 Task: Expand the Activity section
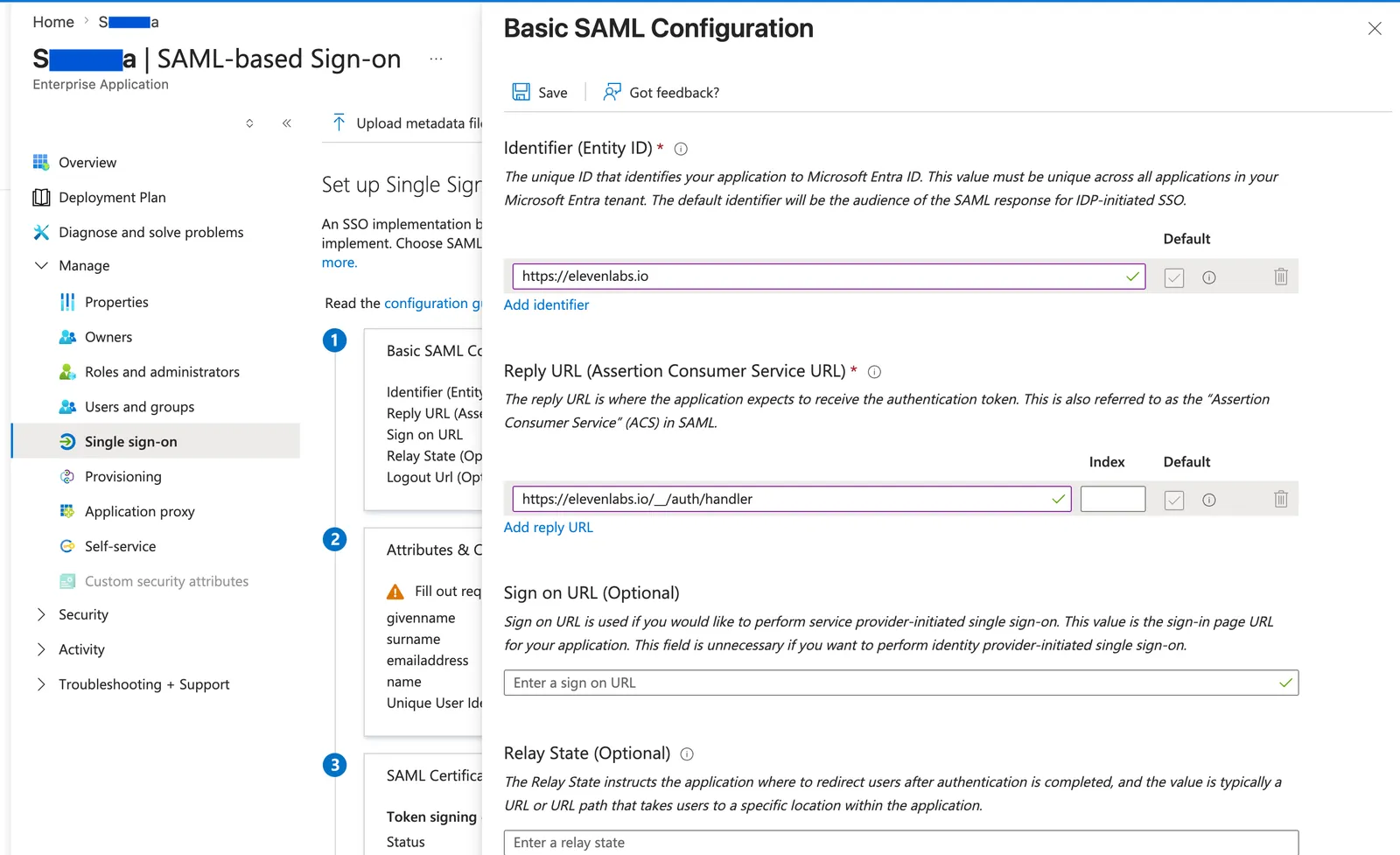coord(41,649)
